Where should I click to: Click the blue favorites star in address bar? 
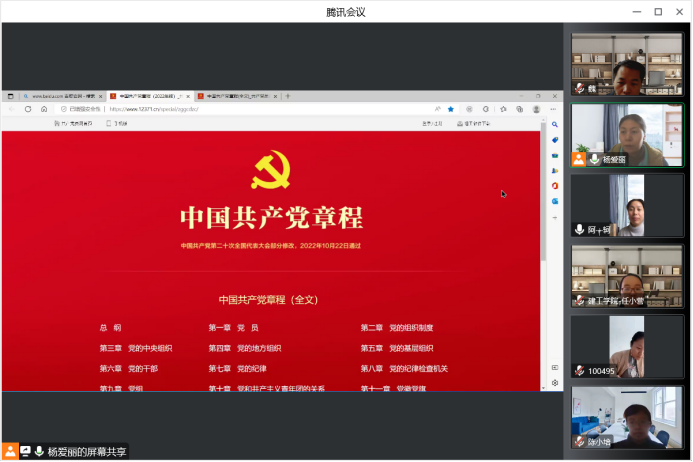click(451, 109)
